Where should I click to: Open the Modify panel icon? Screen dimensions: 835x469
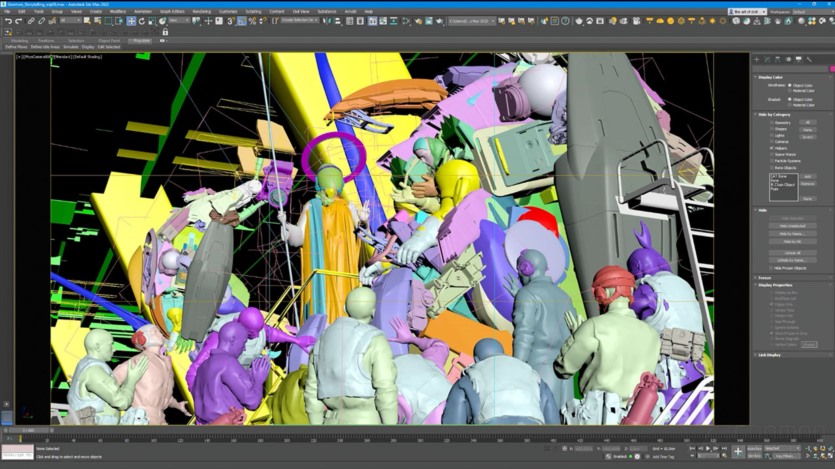[x=767, y=60]
